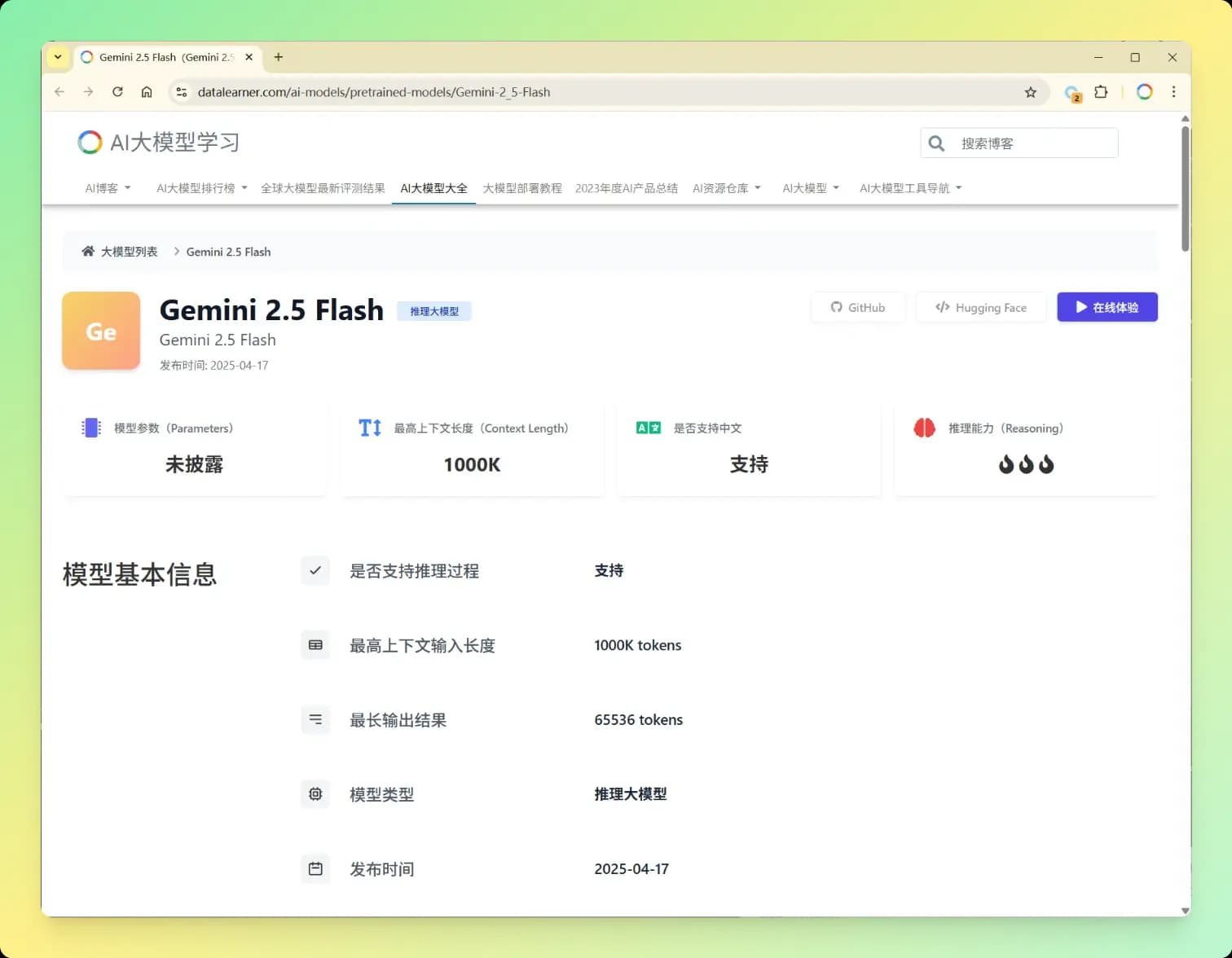Click the home icon in the breadcrumb
1232x958 pixels.
88,251
